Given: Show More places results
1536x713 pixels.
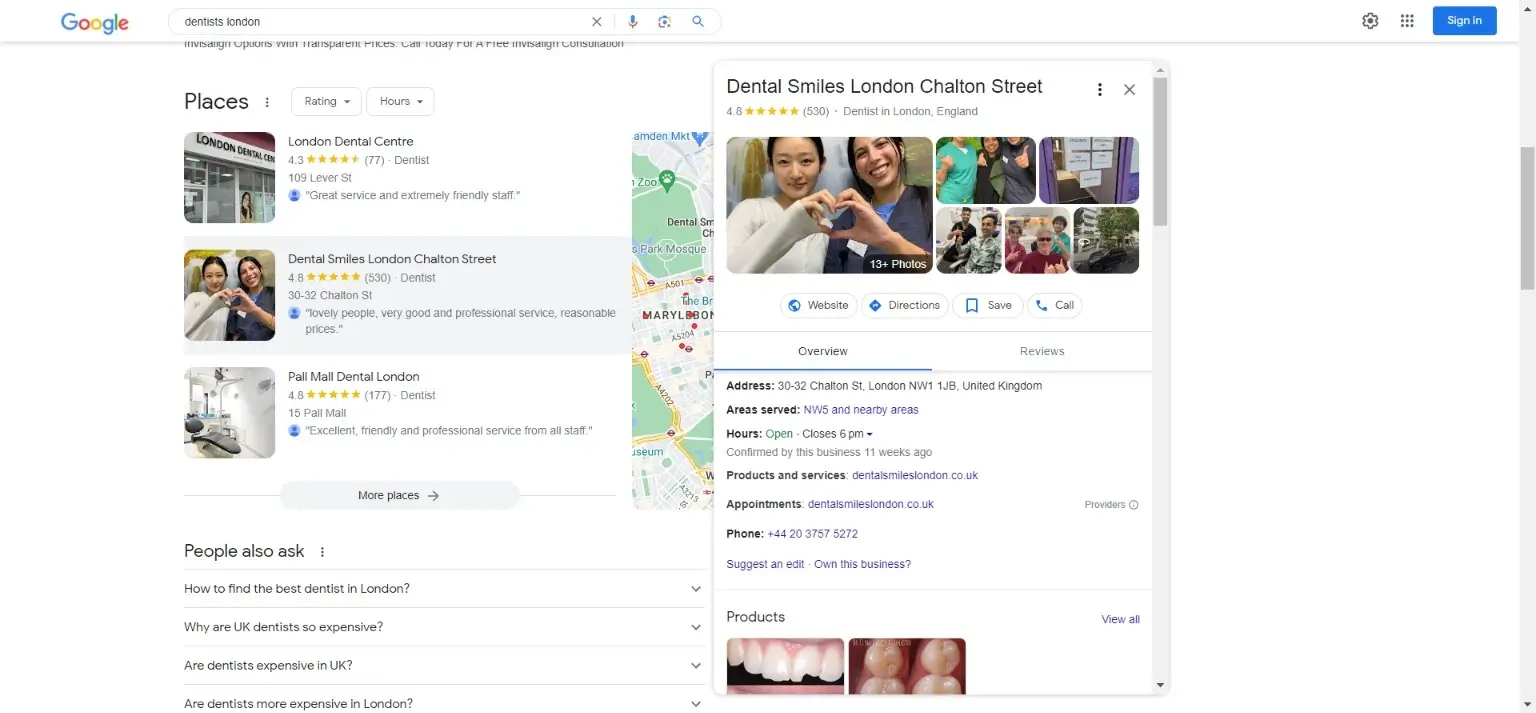Looking at the screenshot, I should [399, 496].
